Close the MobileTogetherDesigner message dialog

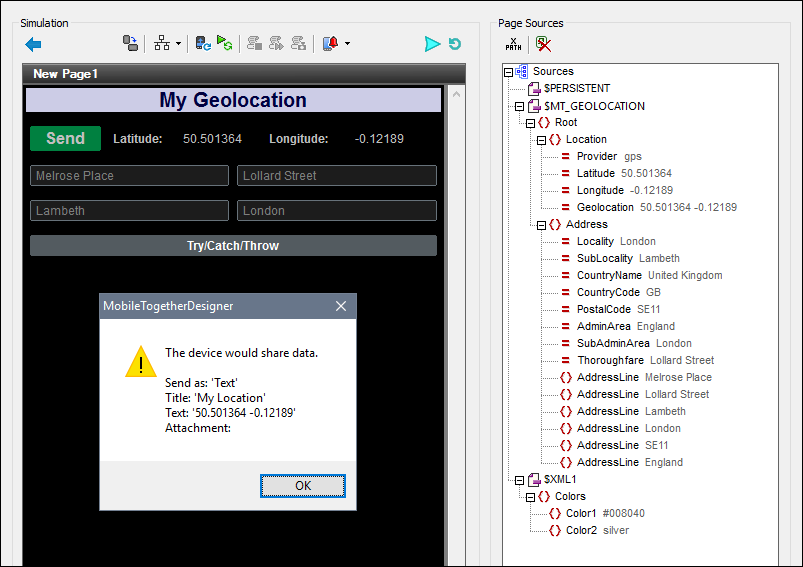coord(340,306)
